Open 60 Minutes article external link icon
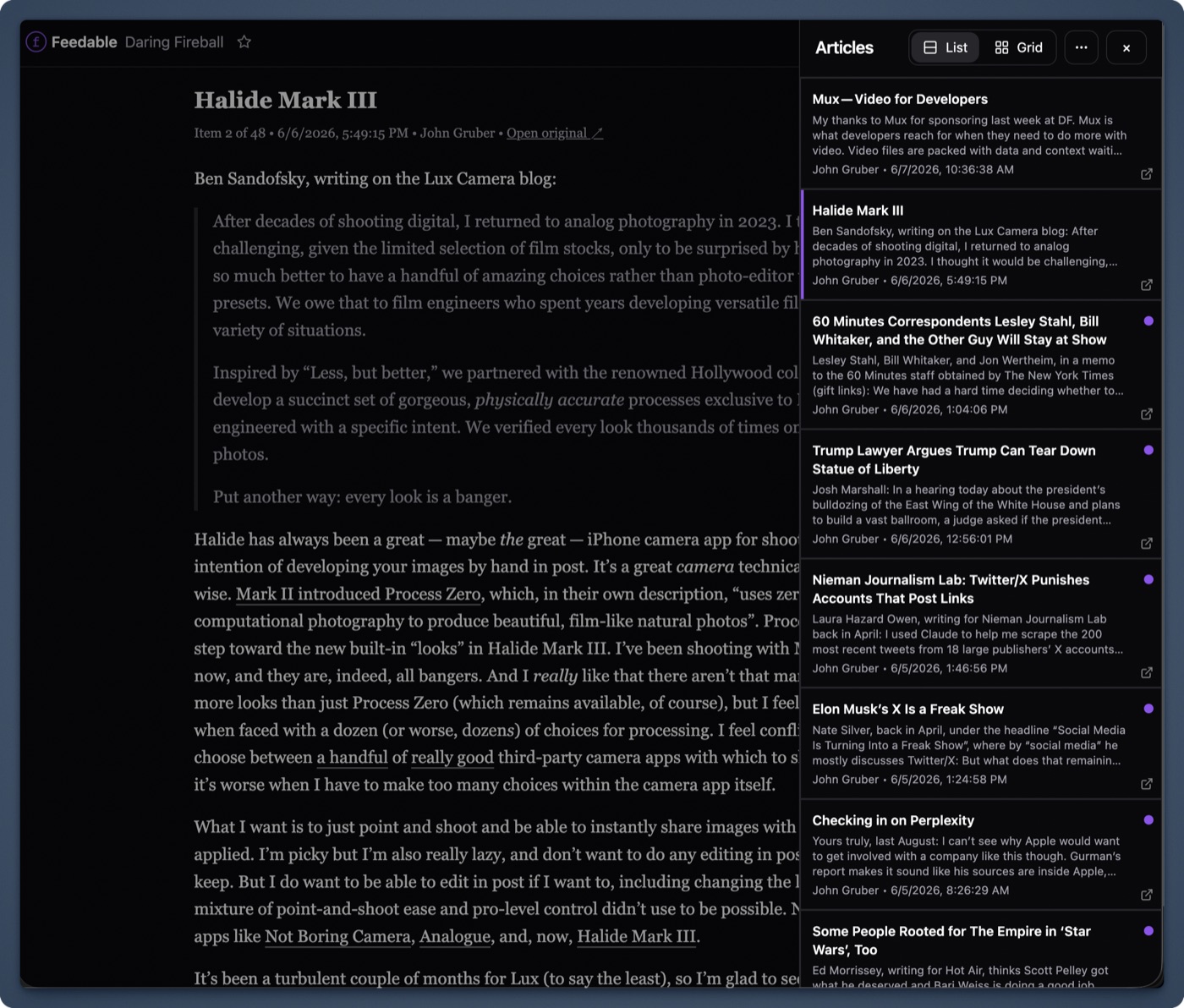1184x1008 pixels. (1147, 414)
